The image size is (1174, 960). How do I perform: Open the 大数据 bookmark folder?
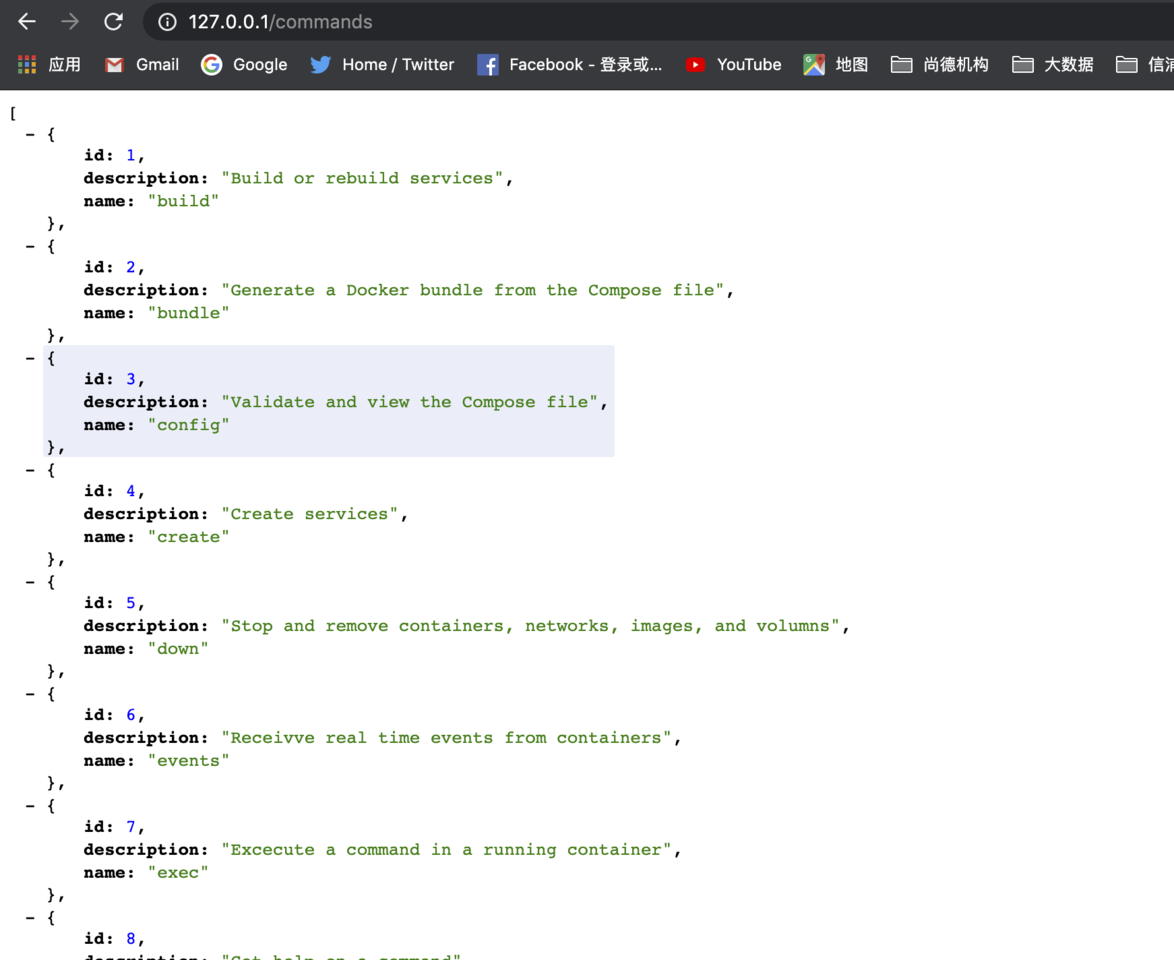(x=1053, y=64)
